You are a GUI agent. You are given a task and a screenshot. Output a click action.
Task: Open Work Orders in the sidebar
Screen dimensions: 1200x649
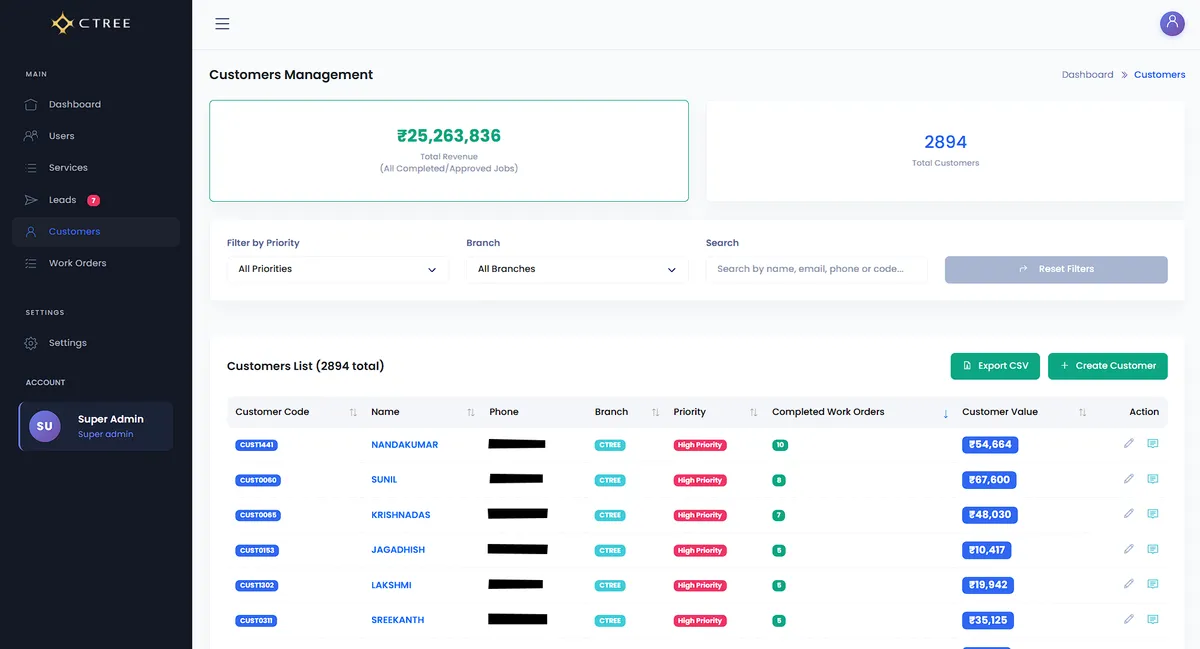pyautogui.click(x=96, y=263)
